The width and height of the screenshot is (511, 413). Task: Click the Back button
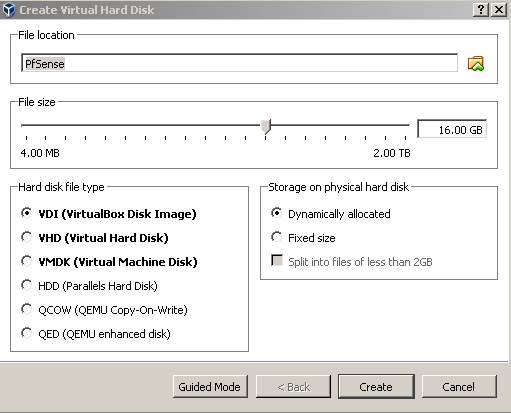(x=293, y=387)
